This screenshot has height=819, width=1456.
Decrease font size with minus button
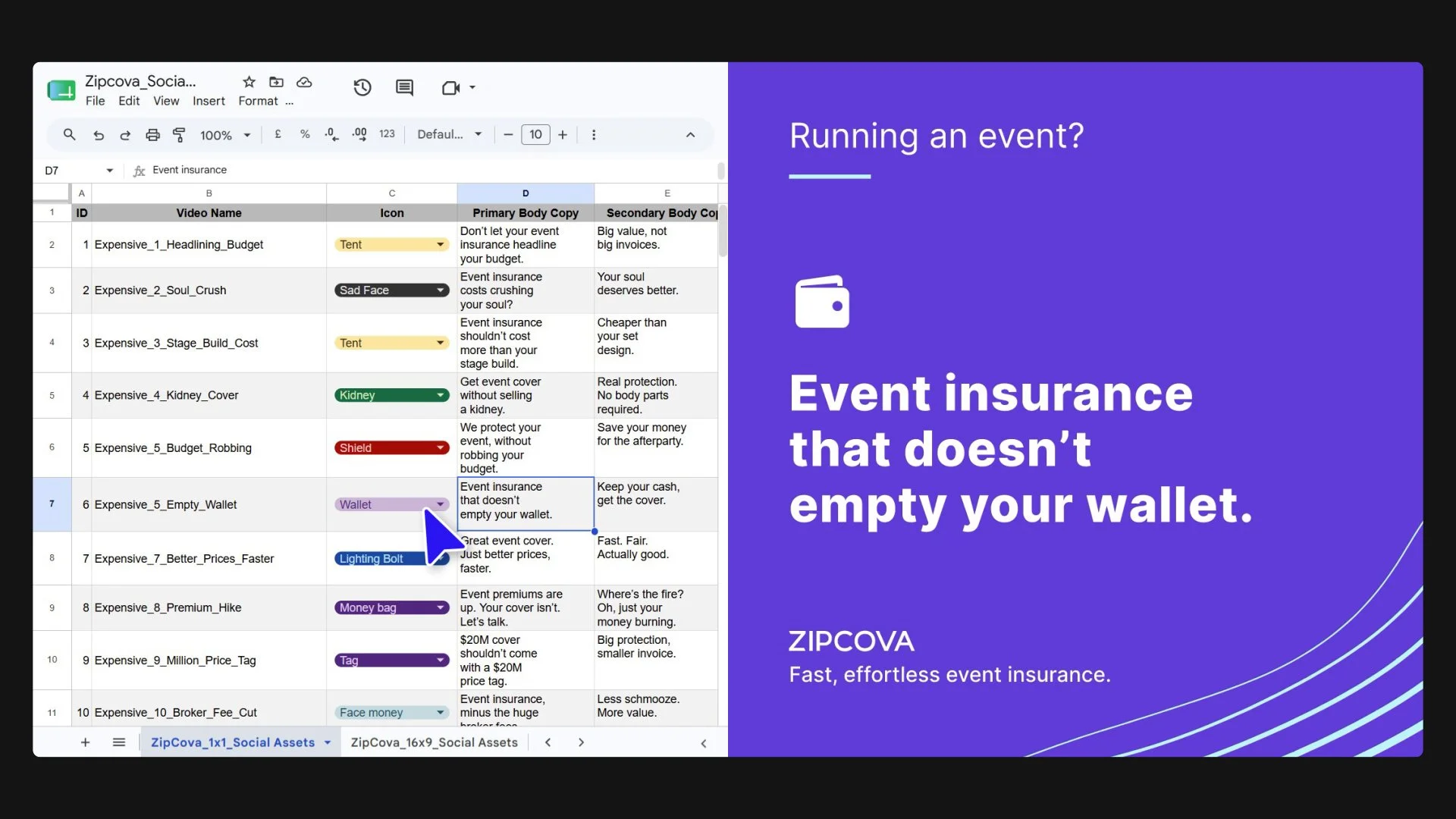point(508,135)
